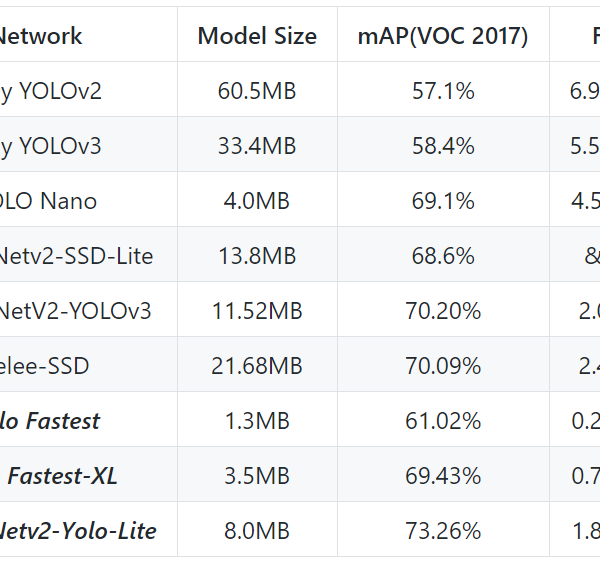This screenshot has height=567, width=600.
Task: Select the YOLO Nano network name
Action: point(48,201)
